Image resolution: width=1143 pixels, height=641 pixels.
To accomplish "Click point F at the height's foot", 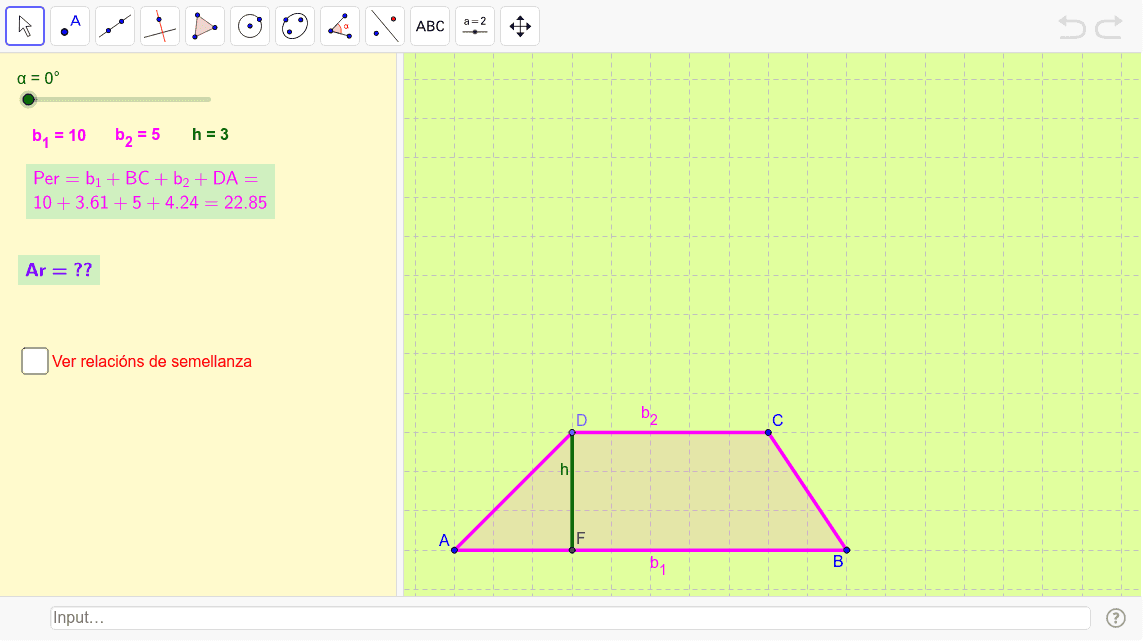I will click(x=572, y=550).
